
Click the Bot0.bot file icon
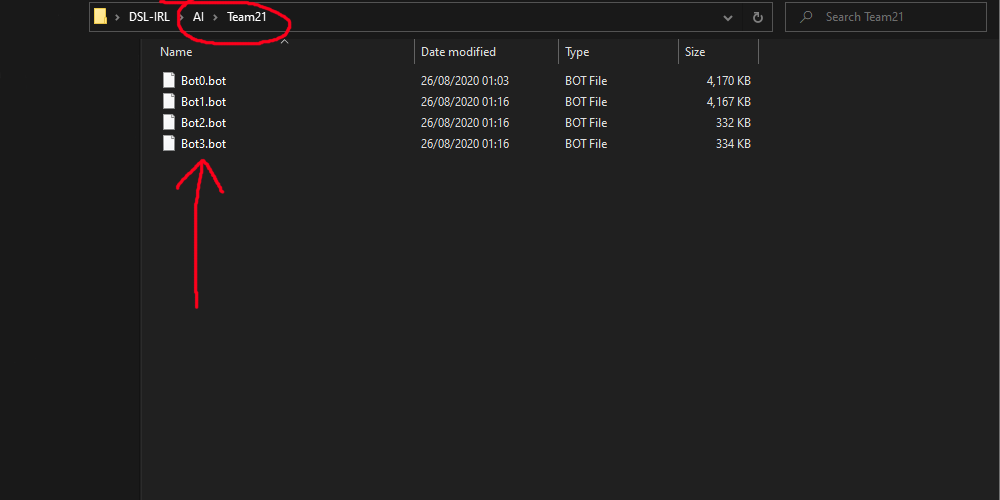(x=169, y=80)
